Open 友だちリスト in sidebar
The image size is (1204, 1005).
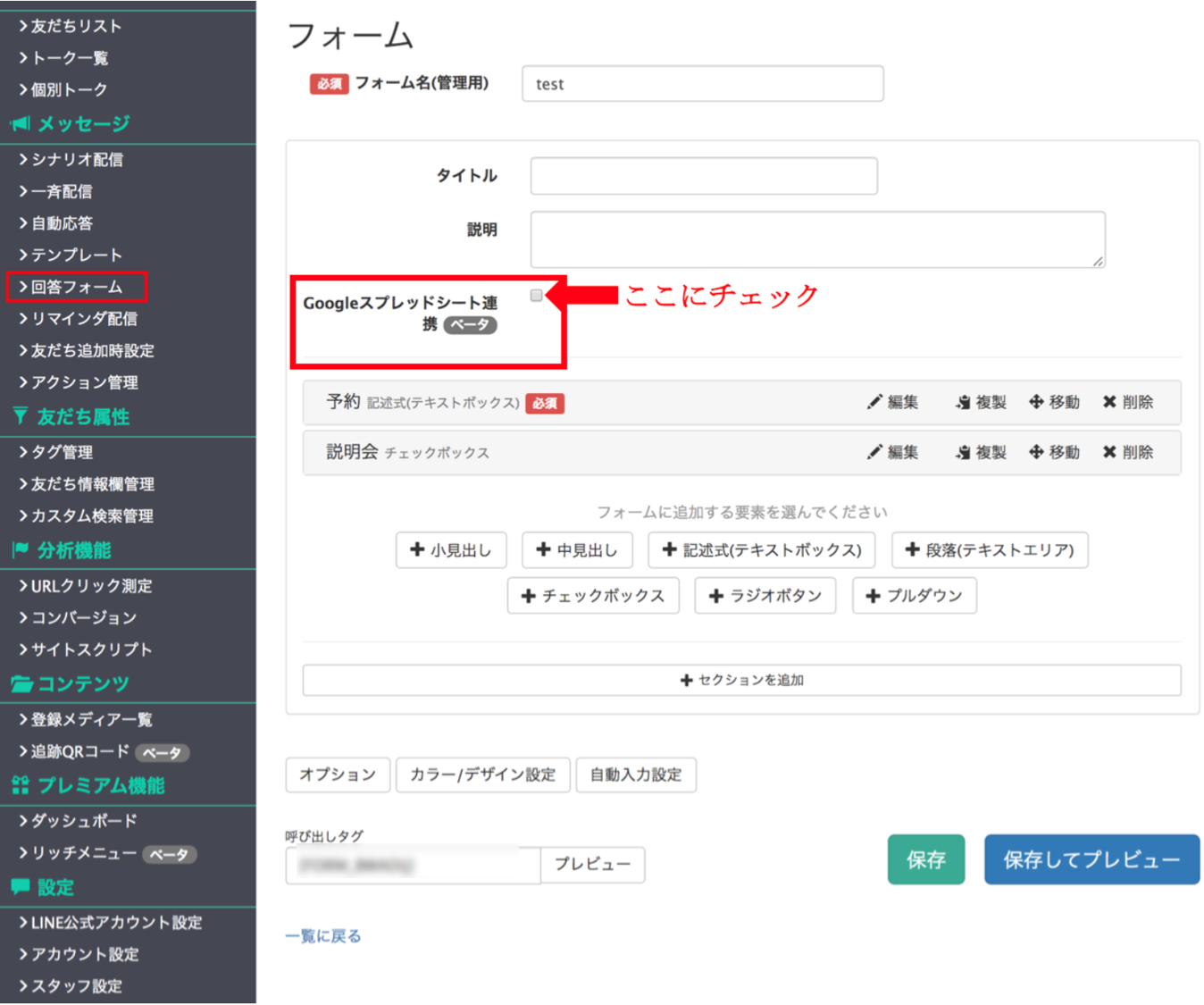[76, 26]
